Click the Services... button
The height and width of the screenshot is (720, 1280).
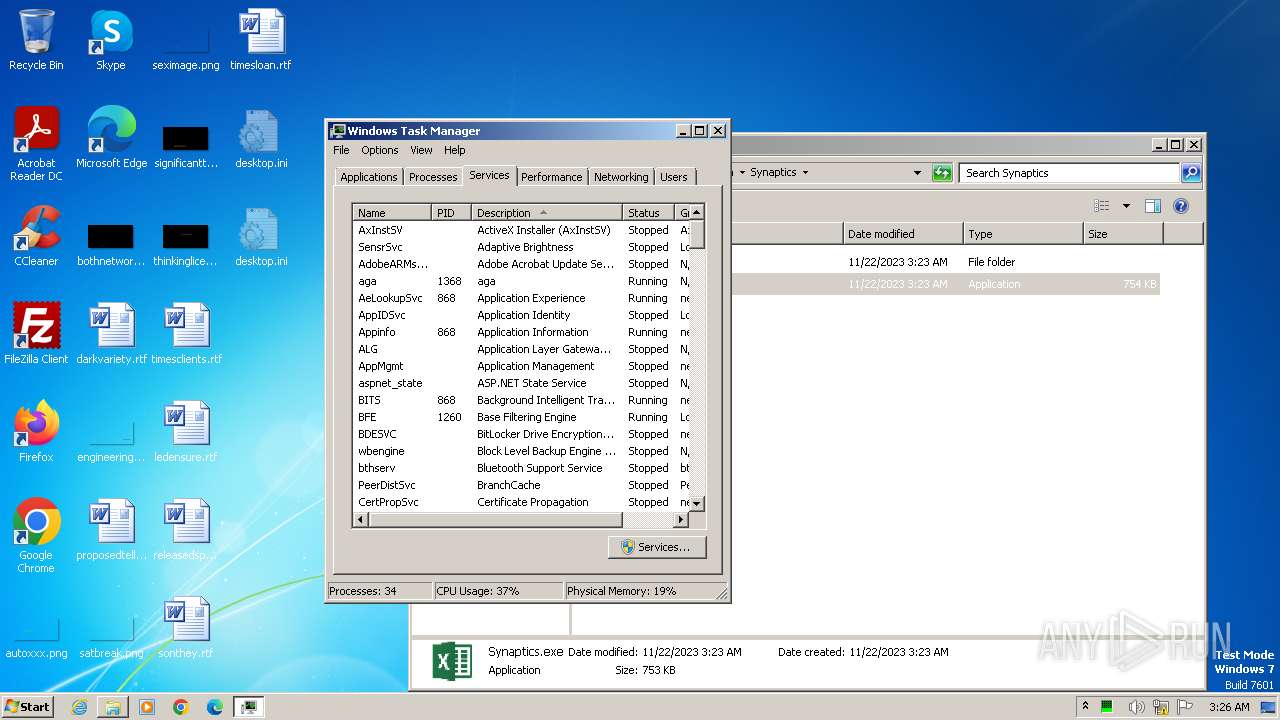coord(656,547)
